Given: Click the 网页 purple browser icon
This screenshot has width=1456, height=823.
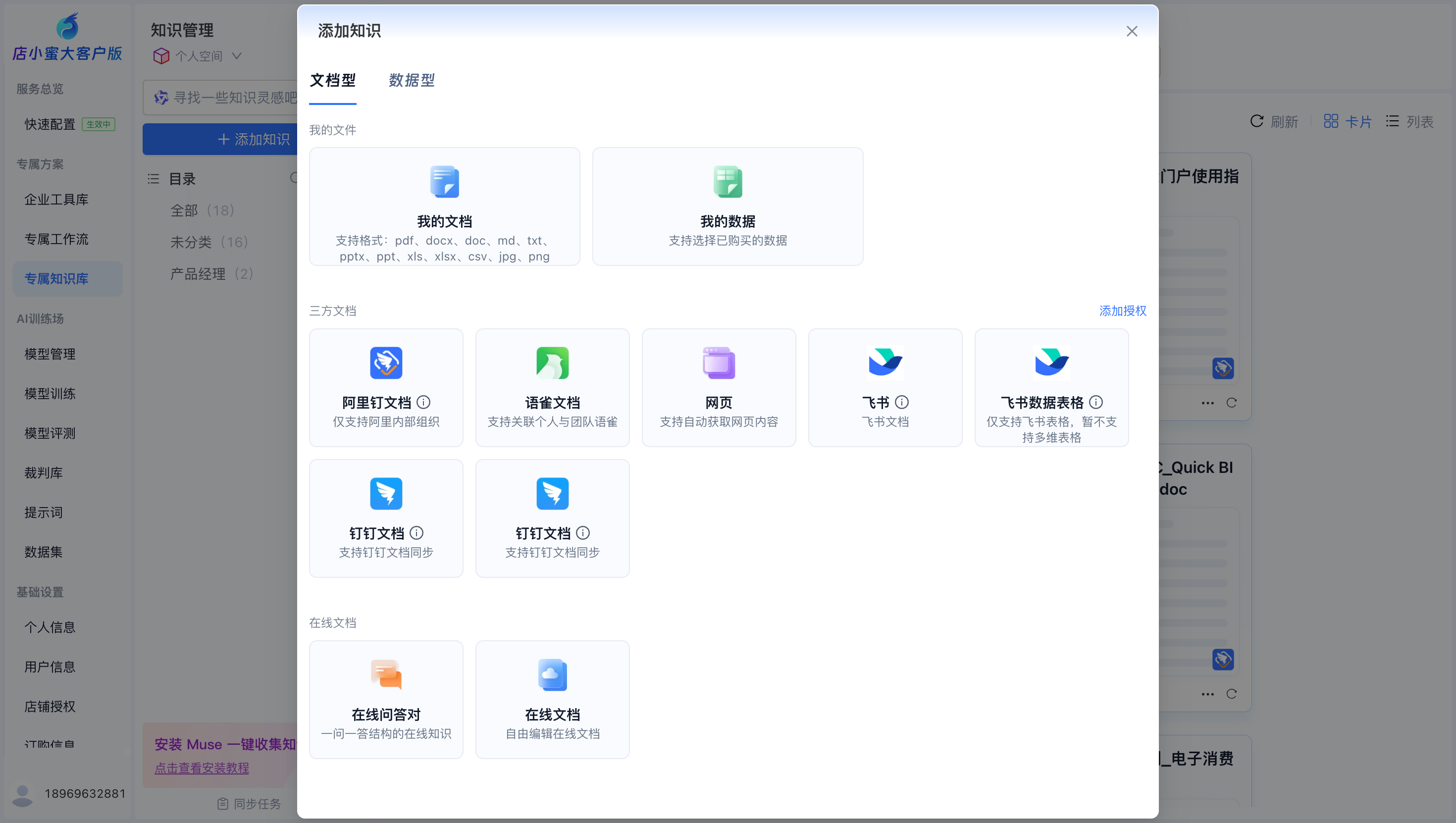Looking at the screenshot, I should tap(719, 363).
